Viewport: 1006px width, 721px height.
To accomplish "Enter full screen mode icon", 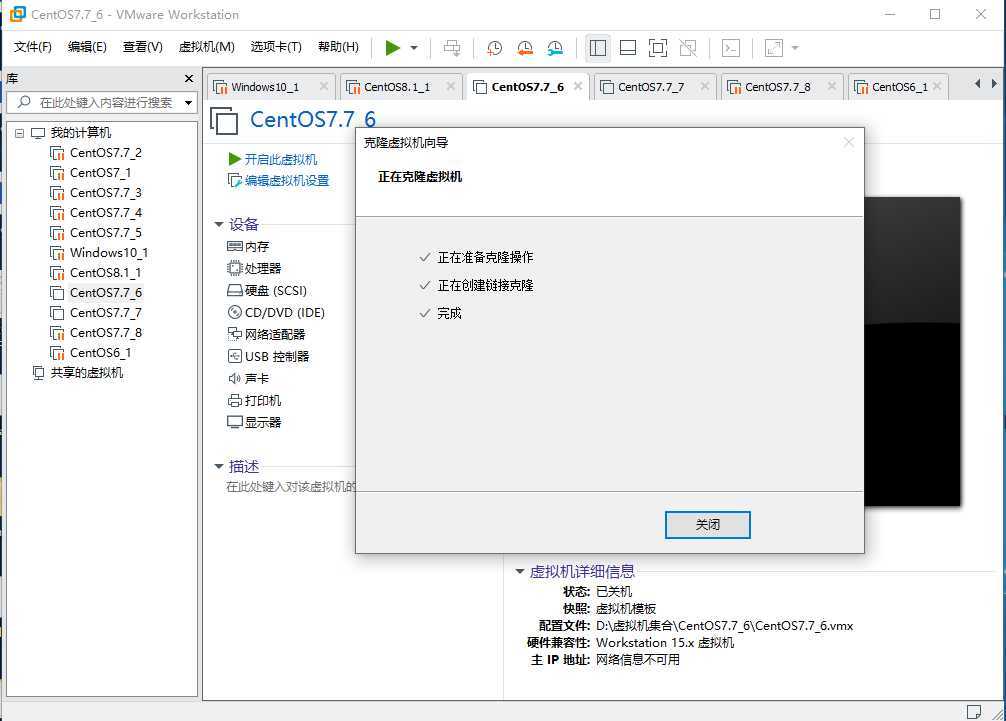I will pyautogui.click(x=658, y=48).
